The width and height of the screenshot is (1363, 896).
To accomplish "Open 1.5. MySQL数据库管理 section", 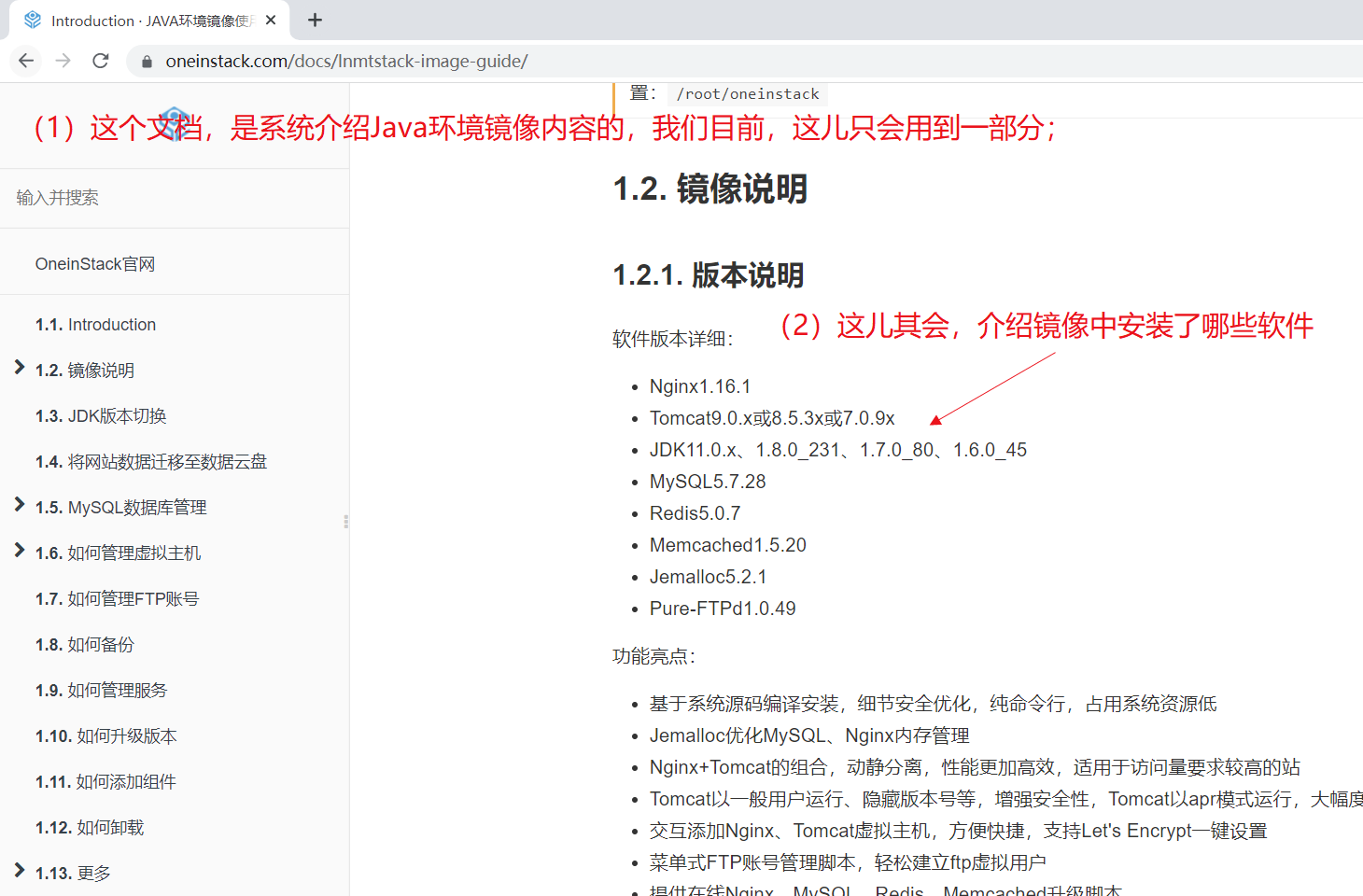I will coord(121,508).
